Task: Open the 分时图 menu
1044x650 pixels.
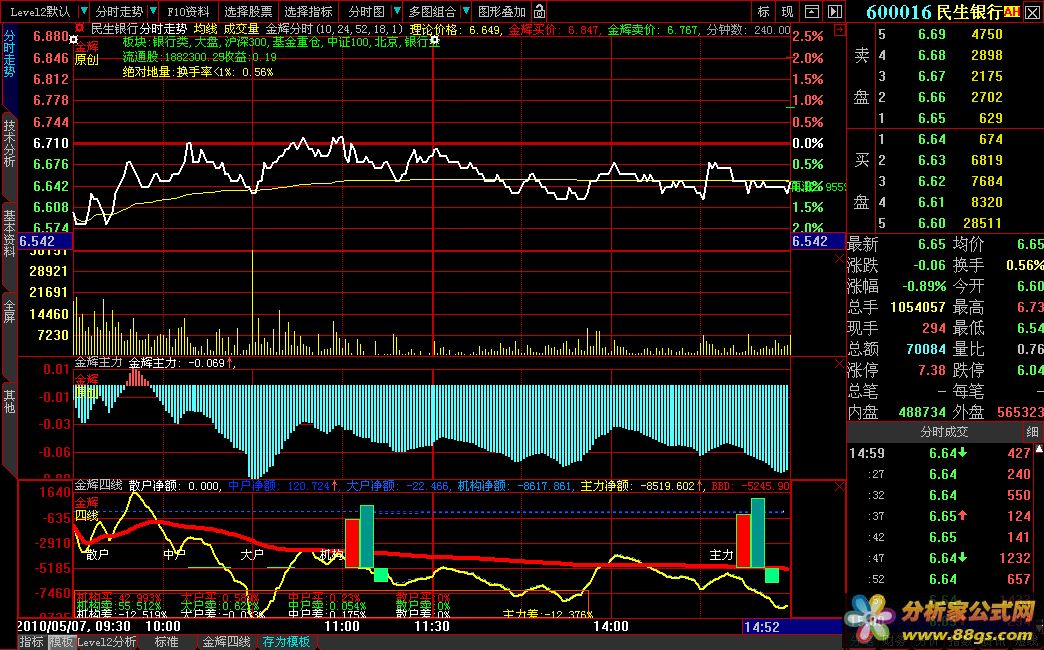Action: [366, 11]
